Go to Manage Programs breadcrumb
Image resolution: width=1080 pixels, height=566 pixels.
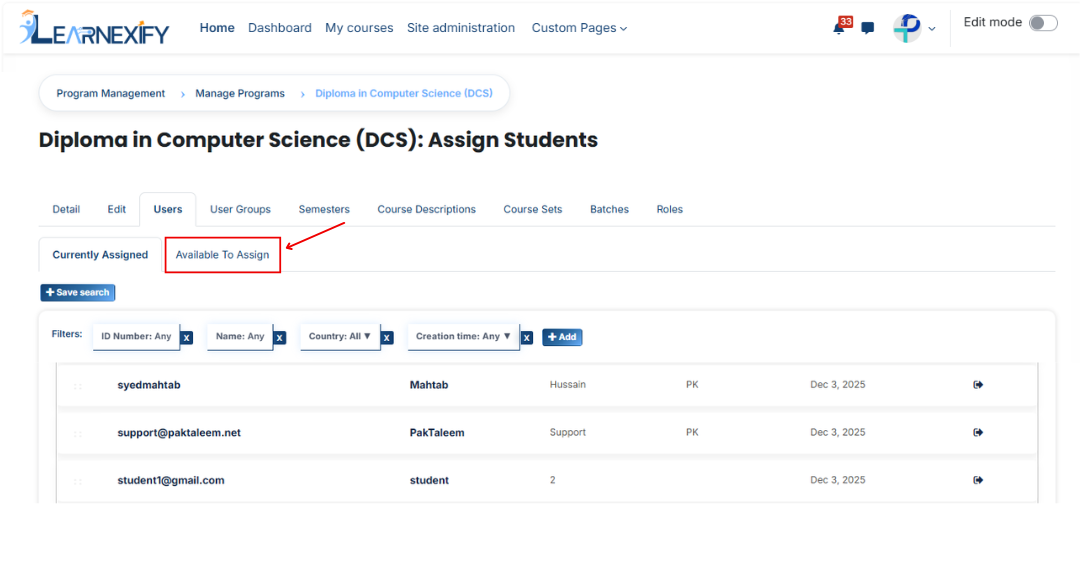pyautogui.click(x=240, y=94)
